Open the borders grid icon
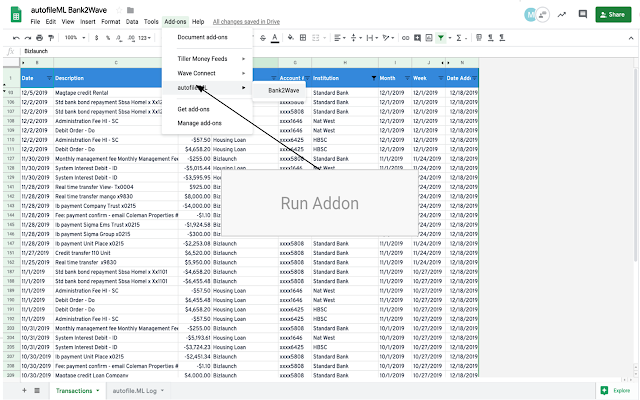 tap(303, 38)
